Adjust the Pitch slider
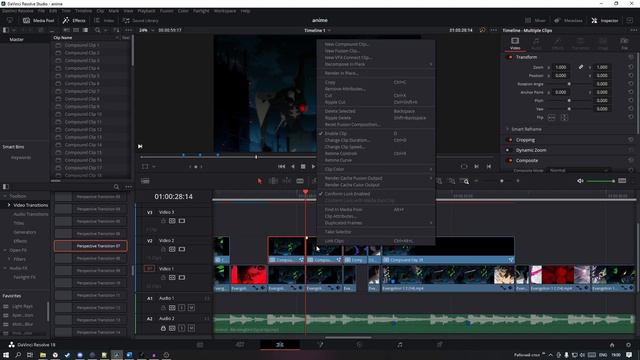 click(x=569, y=100)
